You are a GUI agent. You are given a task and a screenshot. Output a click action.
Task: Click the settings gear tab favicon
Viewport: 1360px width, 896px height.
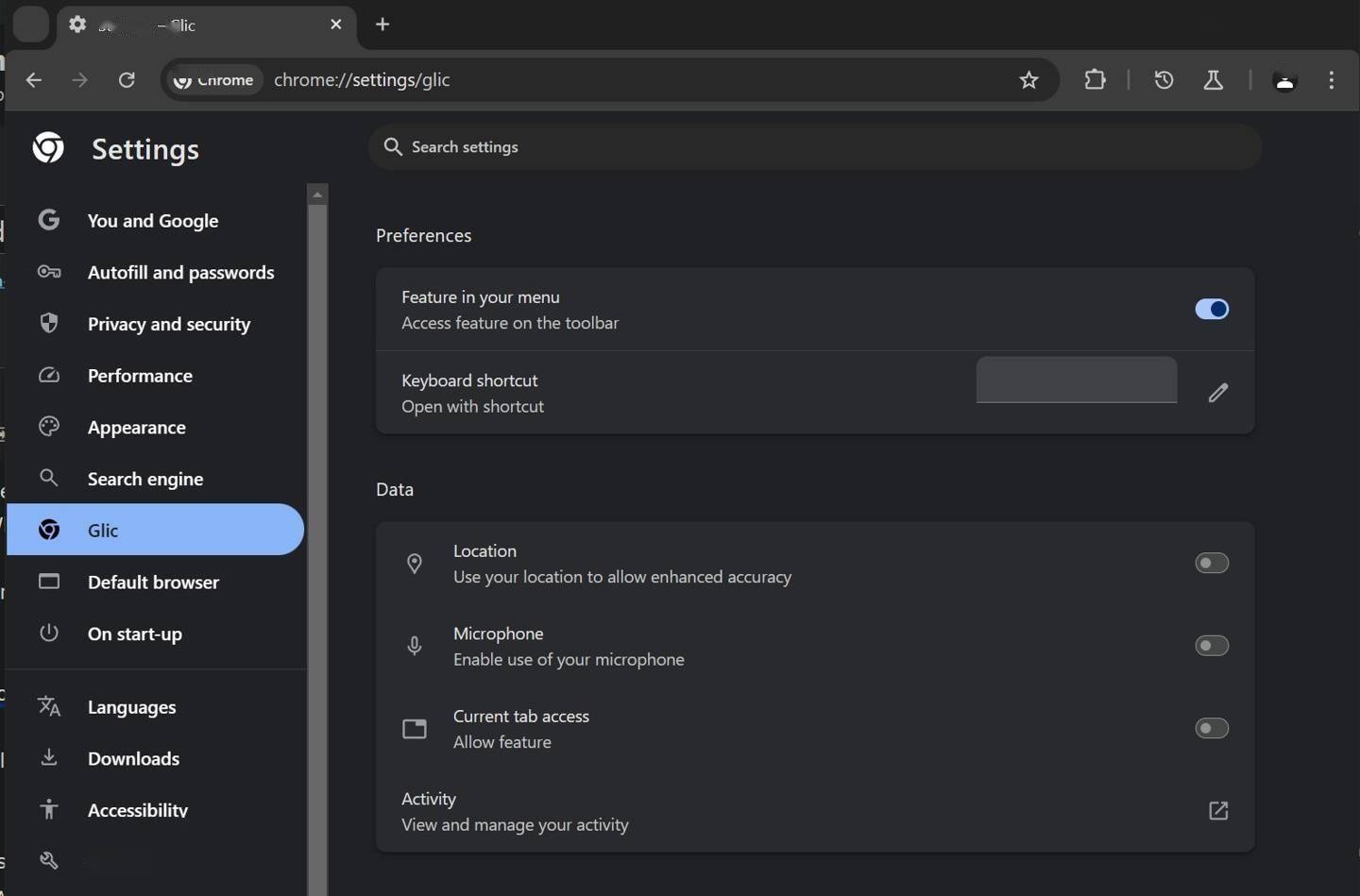[x=77, y=25]
